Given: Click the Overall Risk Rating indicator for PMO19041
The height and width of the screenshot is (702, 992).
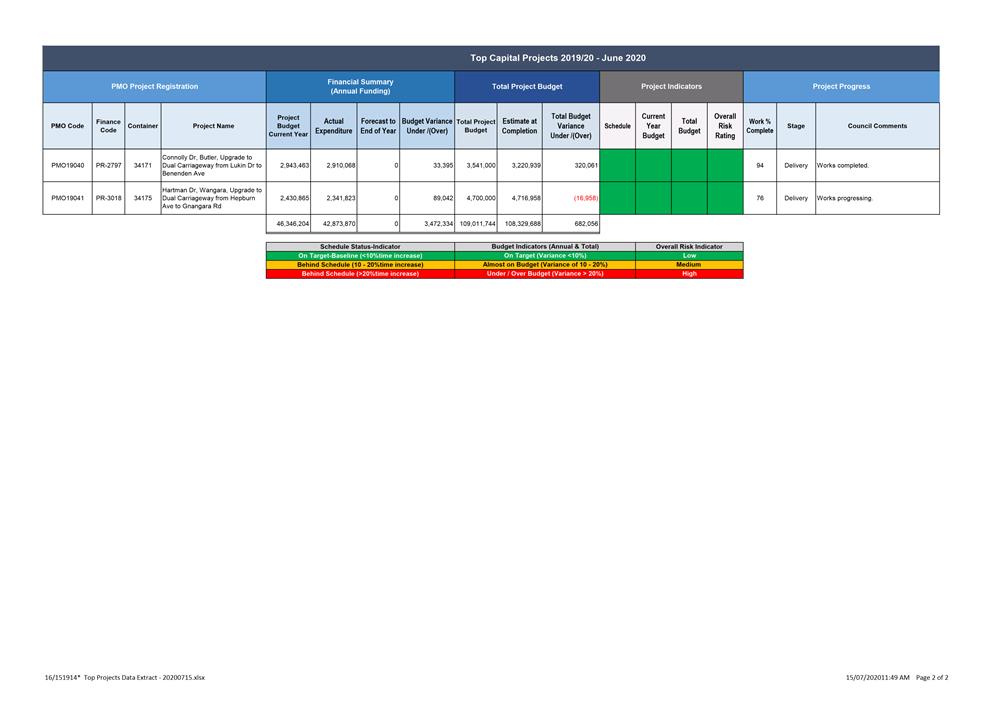Looking at the screenshot, I should click(x=725, y=198).
